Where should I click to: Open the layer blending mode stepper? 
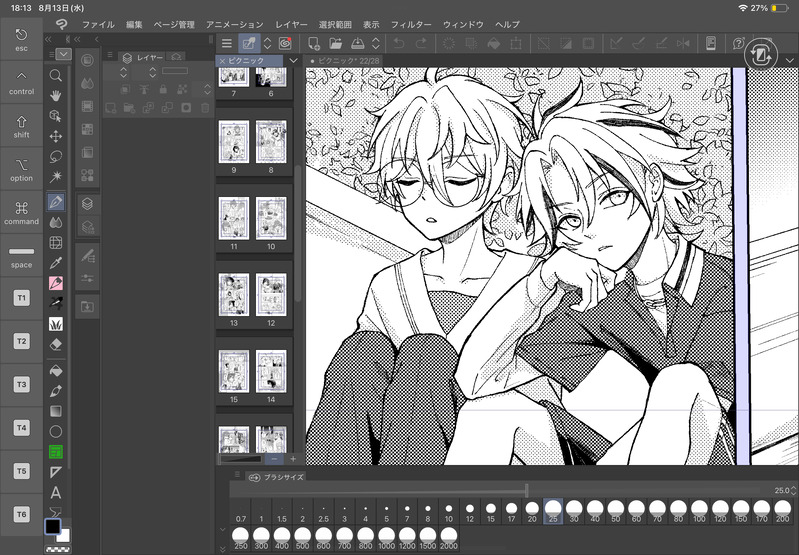[123, 73]
